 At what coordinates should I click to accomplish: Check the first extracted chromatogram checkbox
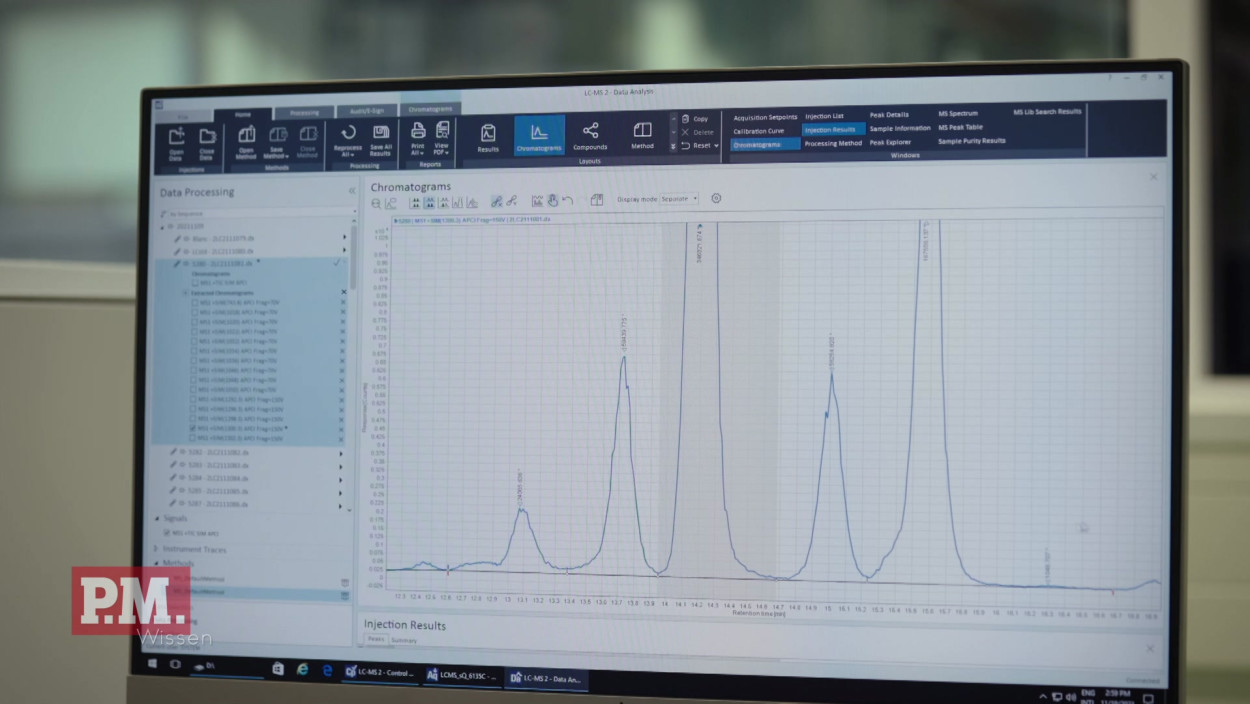tap(193, 302)
